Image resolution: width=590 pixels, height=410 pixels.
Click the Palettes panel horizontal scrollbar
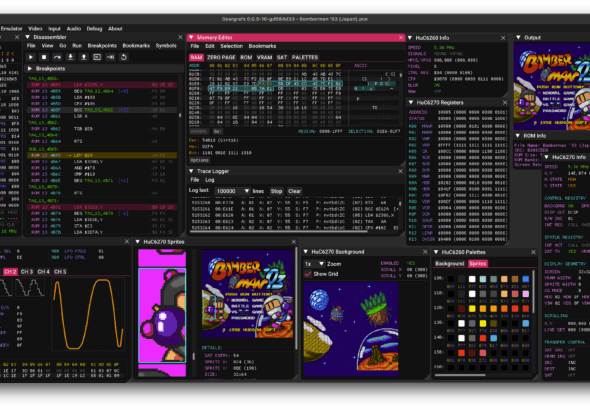pyautogui.click(x=460, y=375)
